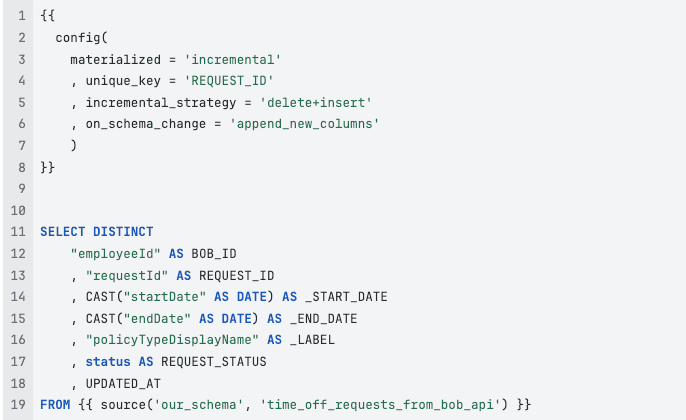Click the "employeeId" column string
The height and width of the screenshot is (420, 686).
112,253
